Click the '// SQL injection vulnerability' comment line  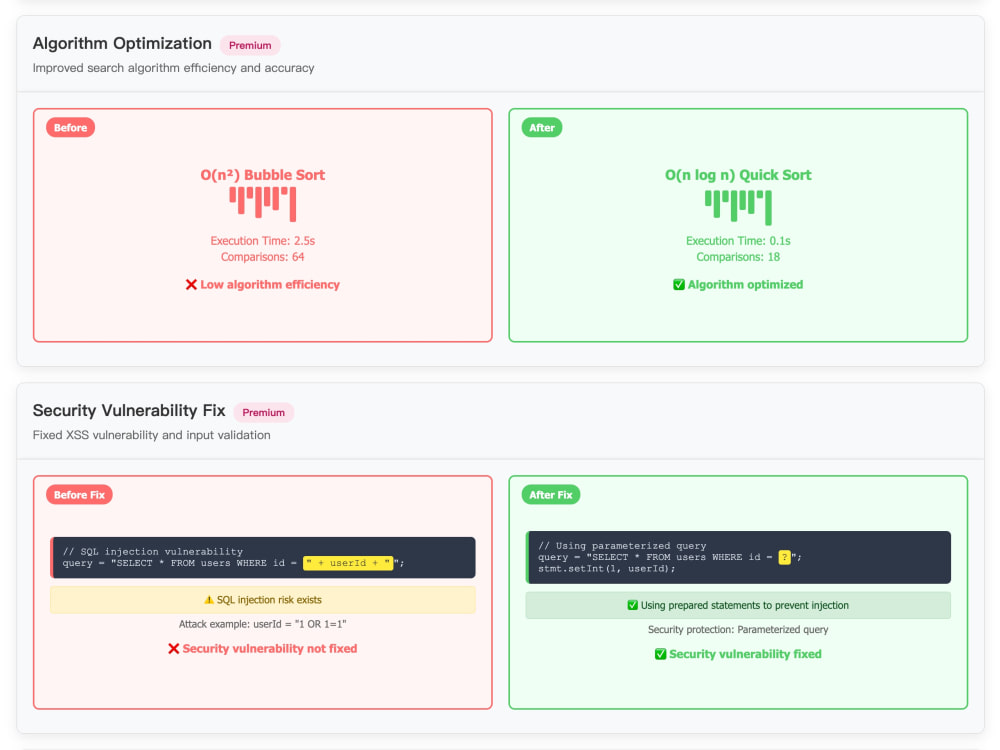[153, 552]
